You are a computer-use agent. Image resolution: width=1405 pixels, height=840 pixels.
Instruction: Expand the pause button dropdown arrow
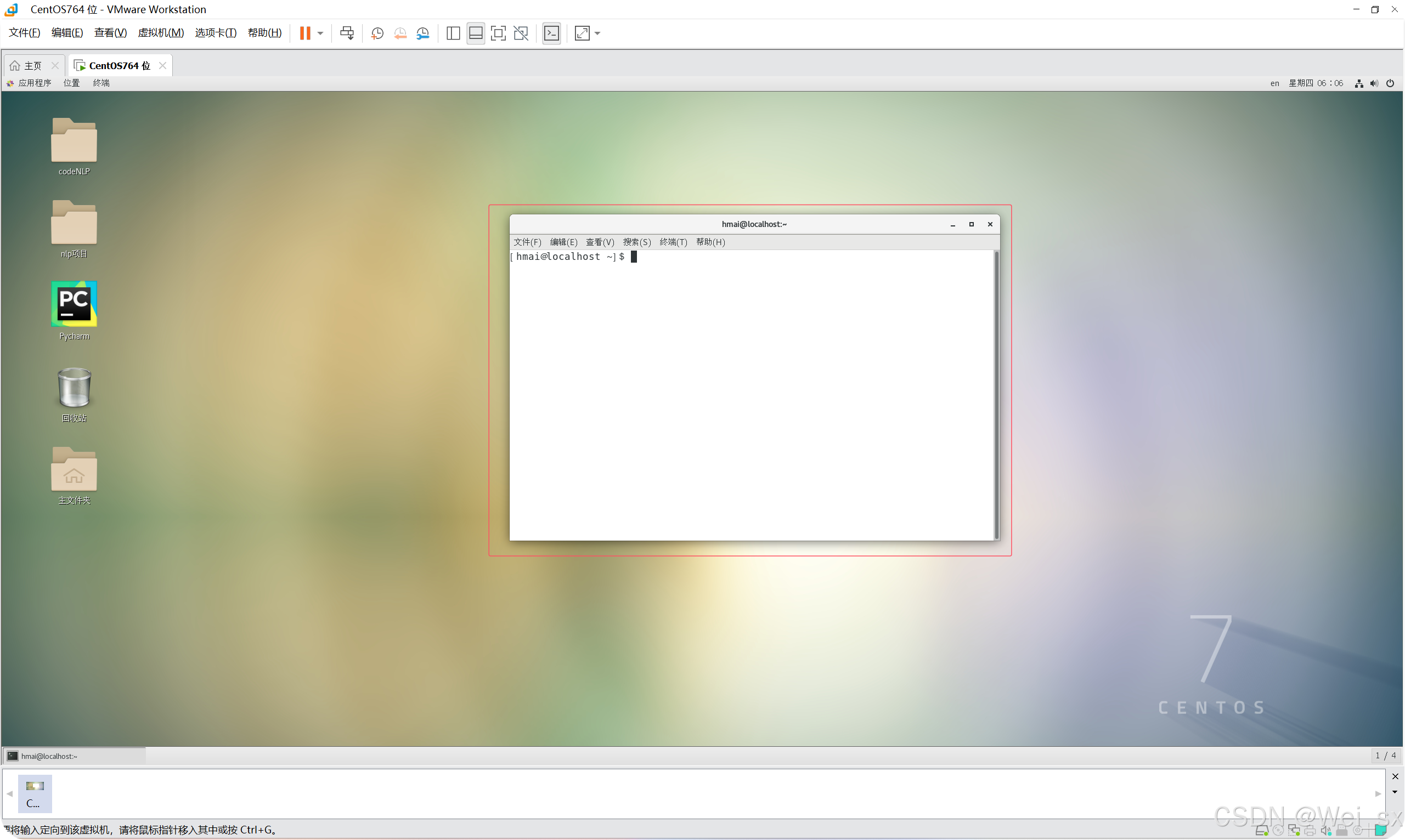click(x=320, y=33)
